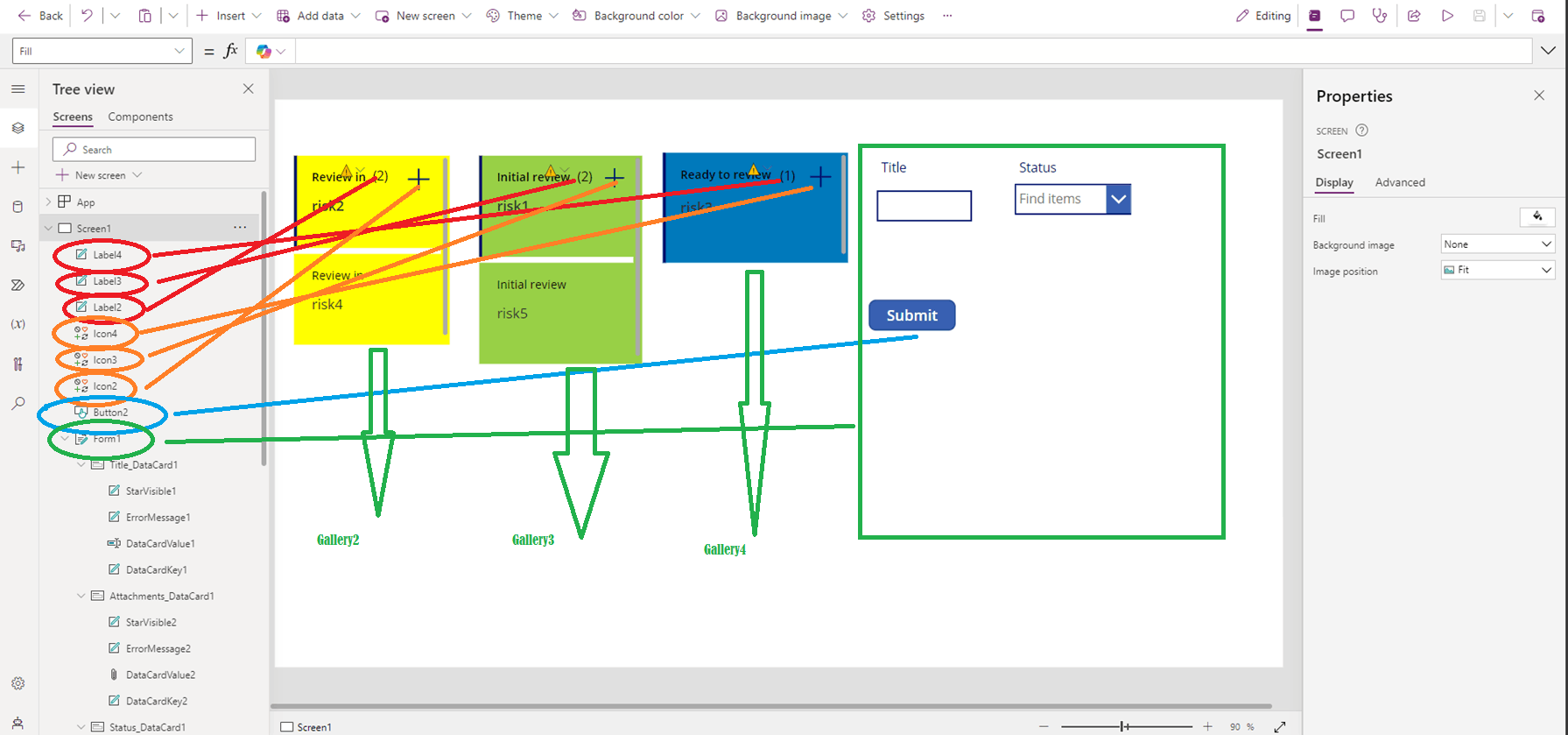Click the Copilot icon in formula bar
The image size is (1568, 735).
pyautogui.click(x=264, y=52)
